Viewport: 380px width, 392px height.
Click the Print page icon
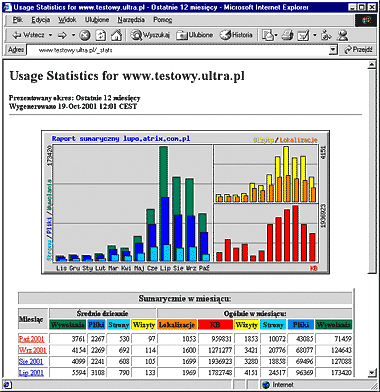click(288, 35)
